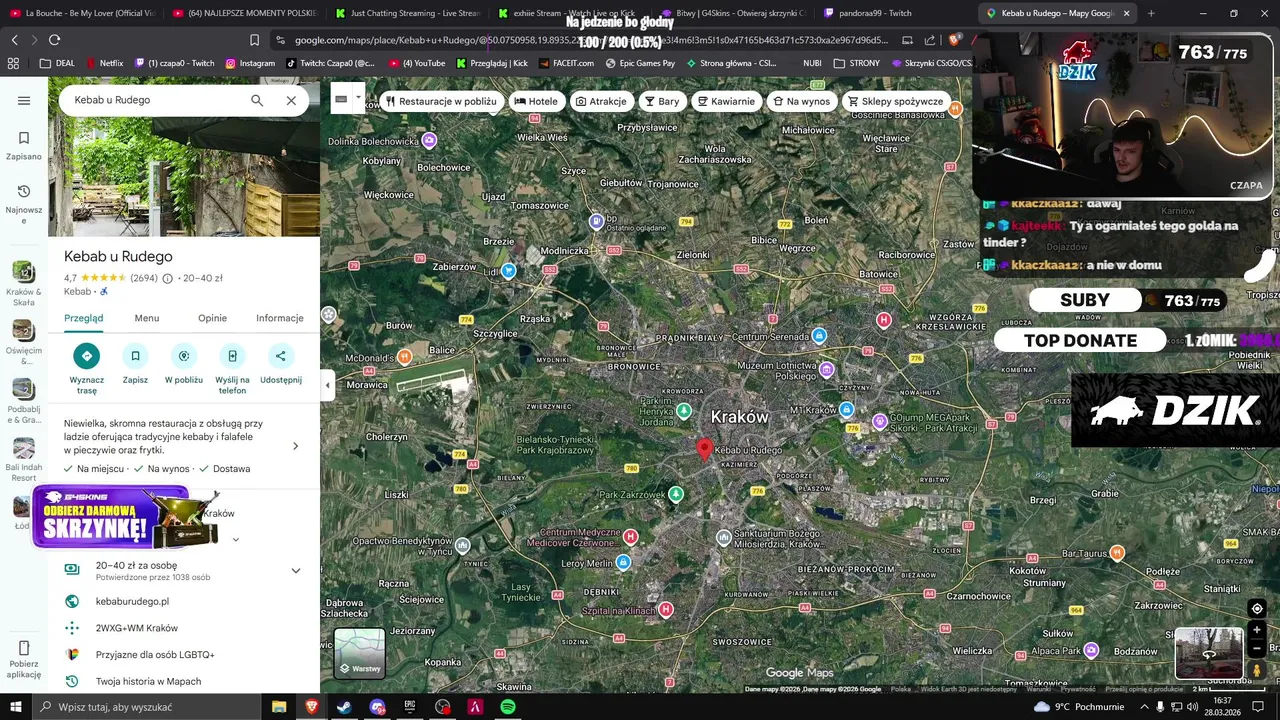Open the Bali Indah Resort recent item
This screenshot has width=1280, height=720.
tap(24, 460)
